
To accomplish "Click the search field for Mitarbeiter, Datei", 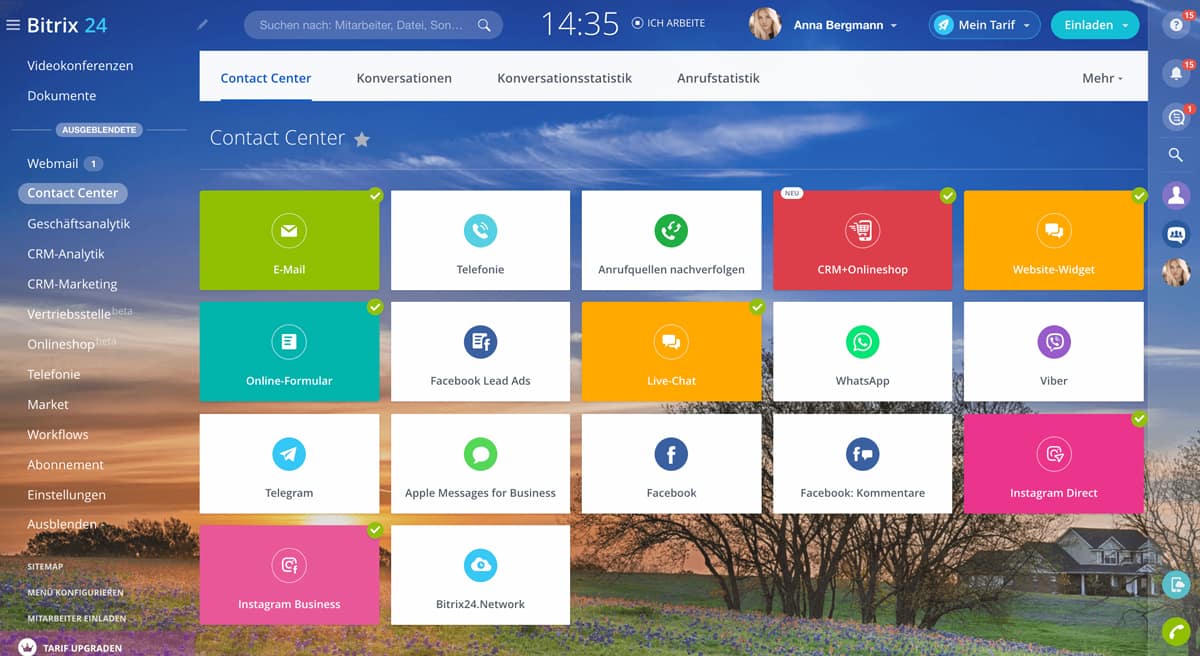I will coord(373,25).
